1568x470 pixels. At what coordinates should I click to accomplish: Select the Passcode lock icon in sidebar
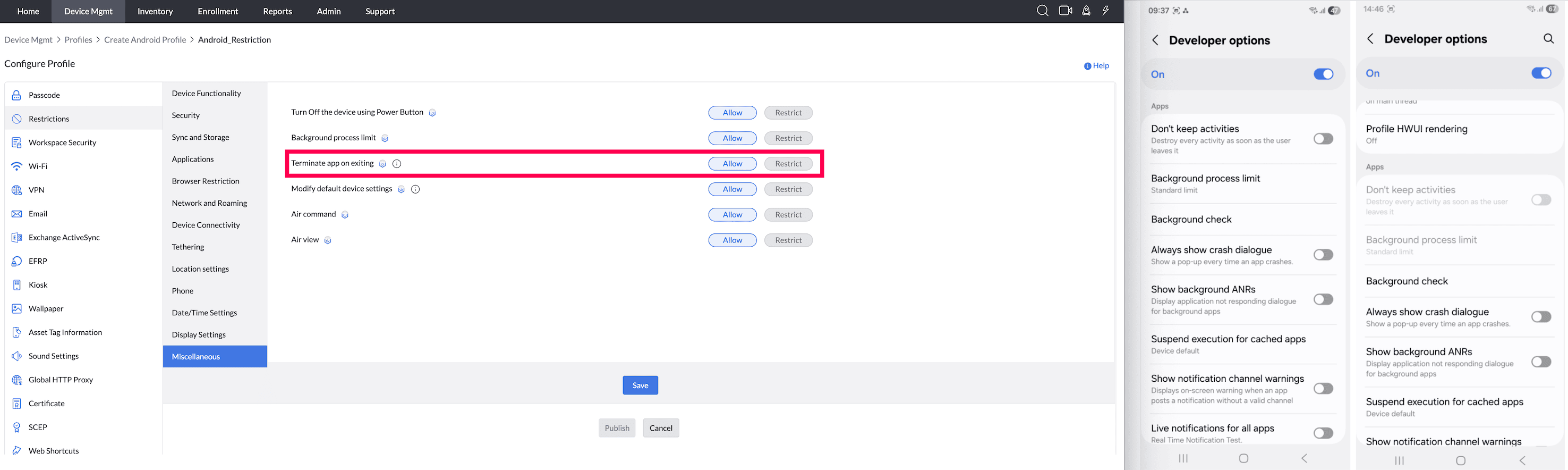pyautogui.click(x=16, y=95)
